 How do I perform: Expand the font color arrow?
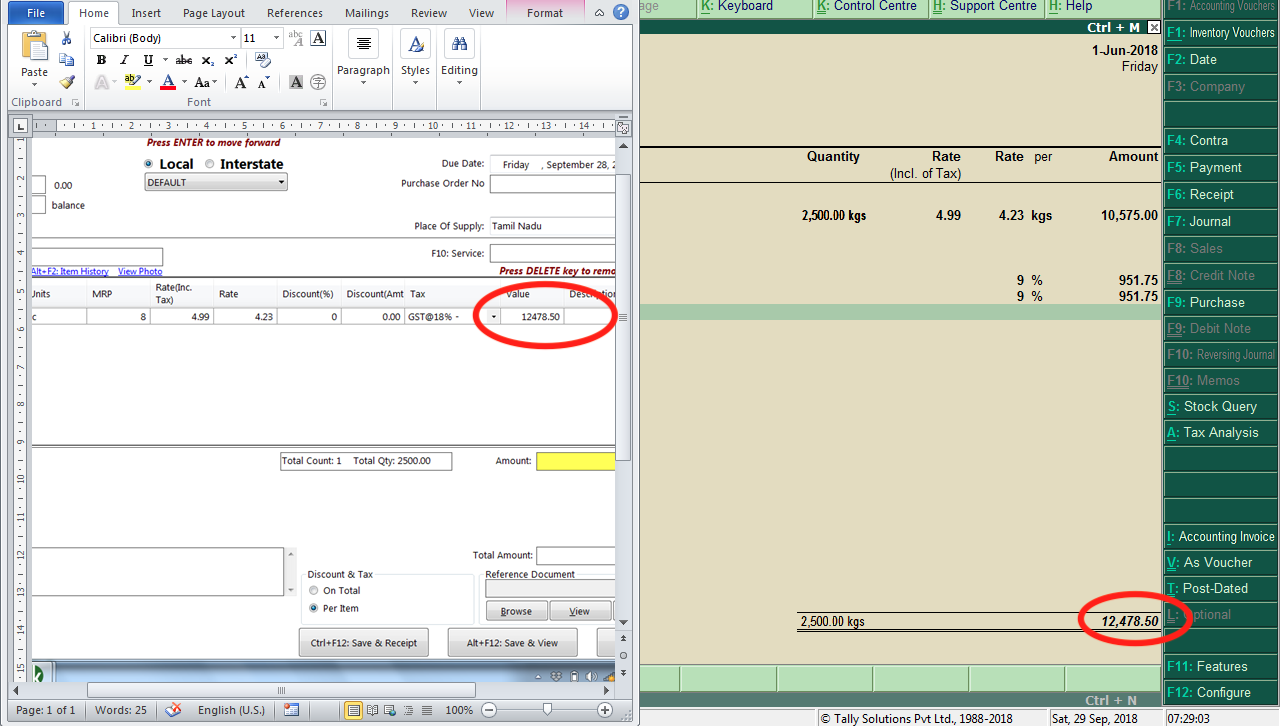185,82
